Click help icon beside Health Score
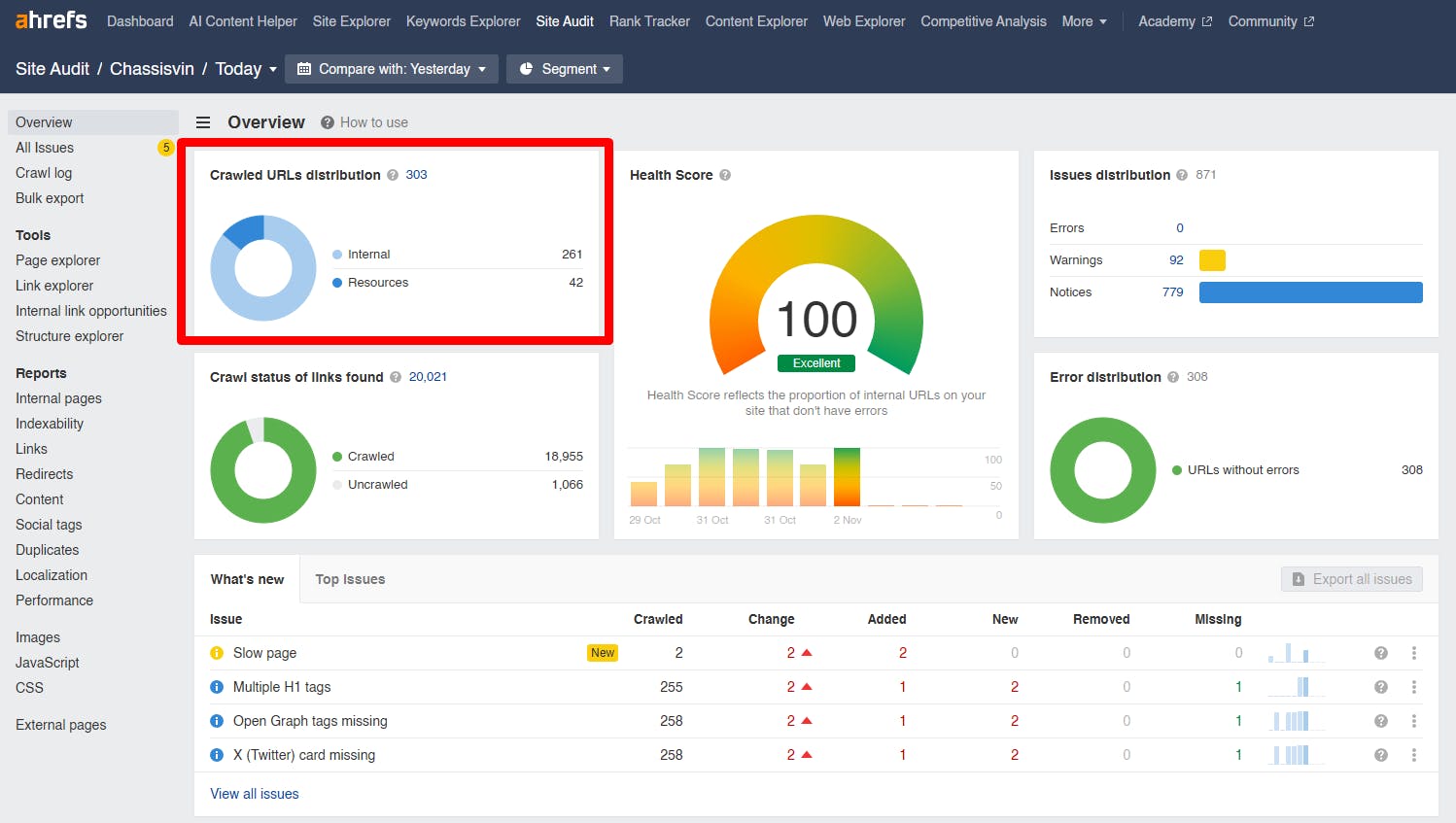1456x823 pixels. pos(725,175)
